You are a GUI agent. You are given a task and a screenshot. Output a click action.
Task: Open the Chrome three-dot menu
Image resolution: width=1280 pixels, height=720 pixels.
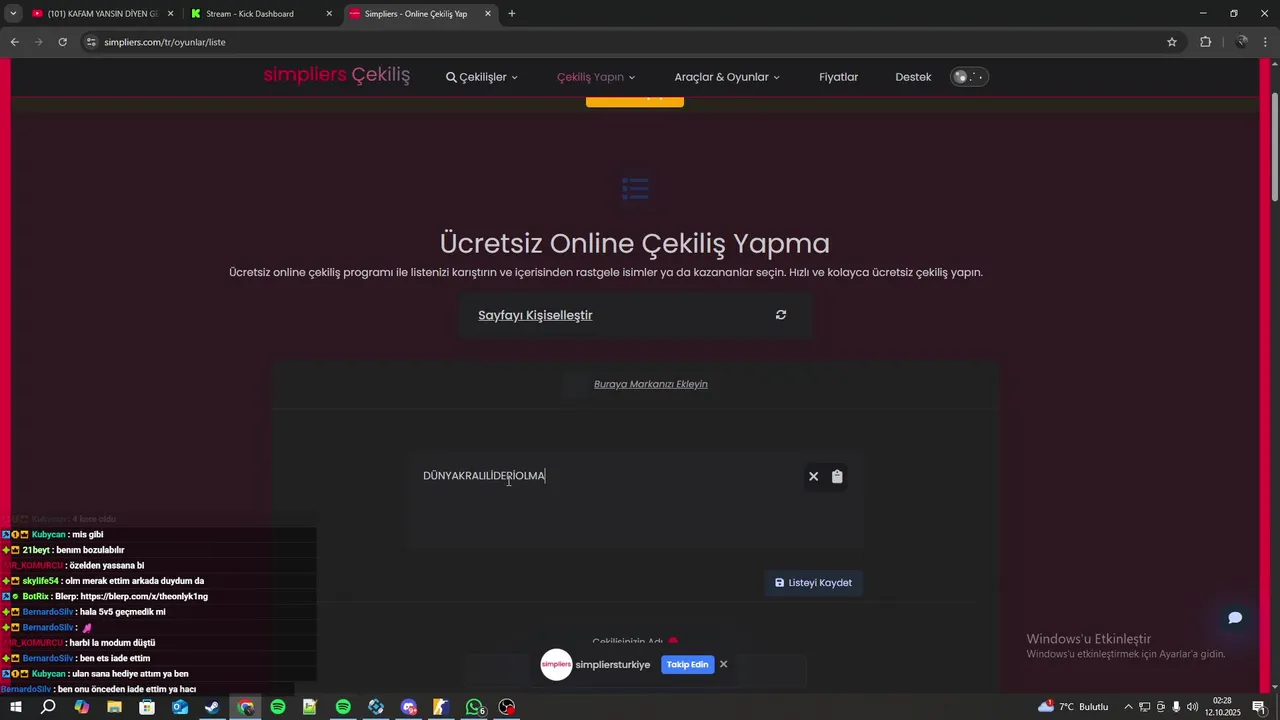1267,42
